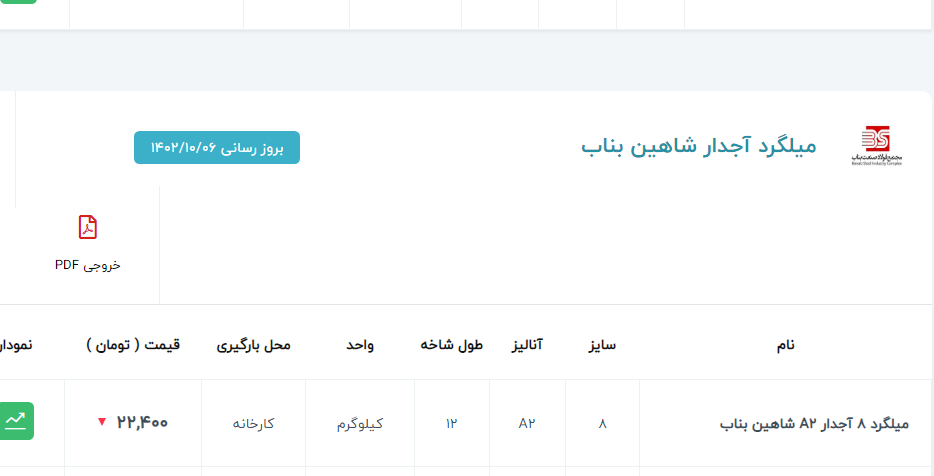Select the 'آنالیز' column header
Screen dimensions: 934x476
tap(527, 345)
